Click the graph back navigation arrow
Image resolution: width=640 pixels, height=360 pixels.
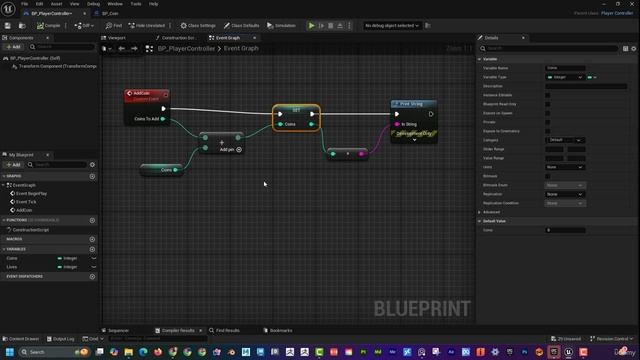[122, 49]
